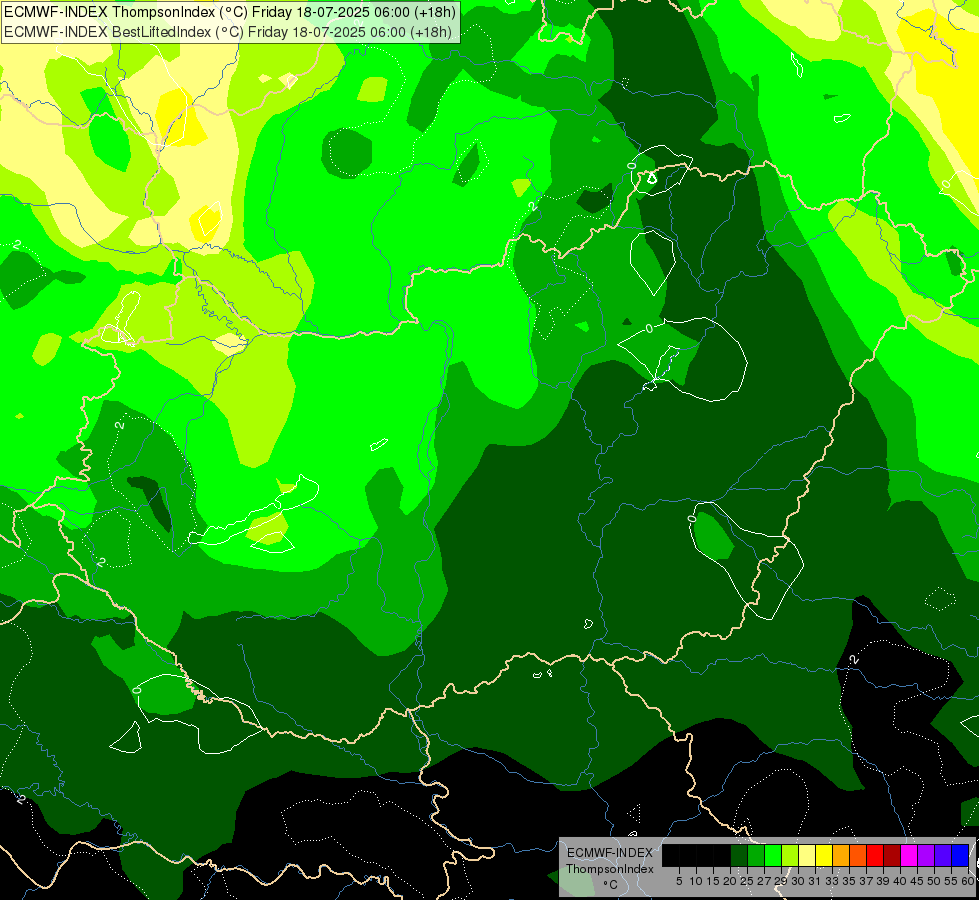Viewport: 979px width, 900px height.
Task: Click the legend tick value 50
Action: coord(934,881)
